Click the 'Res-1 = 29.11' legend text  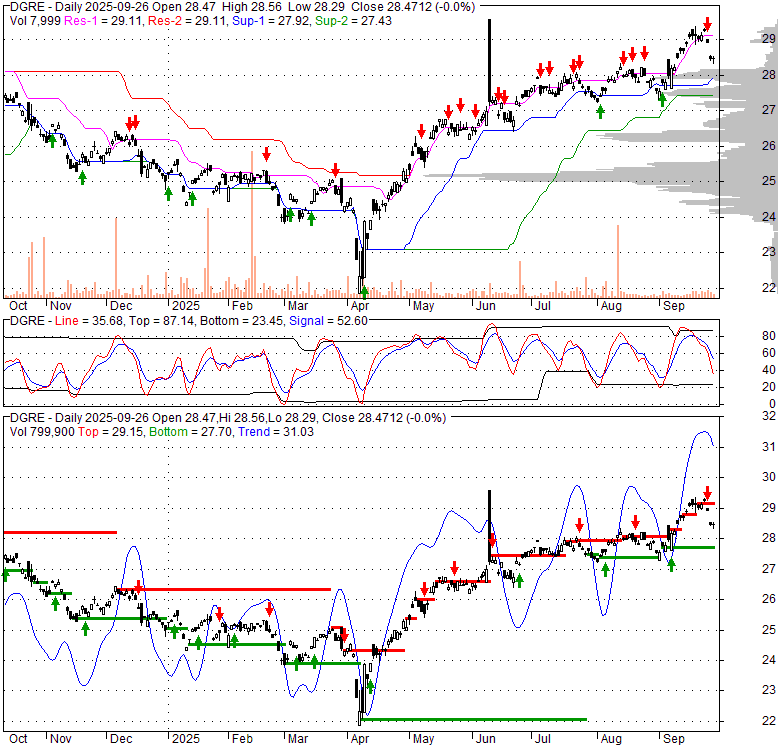pos(104,21)
